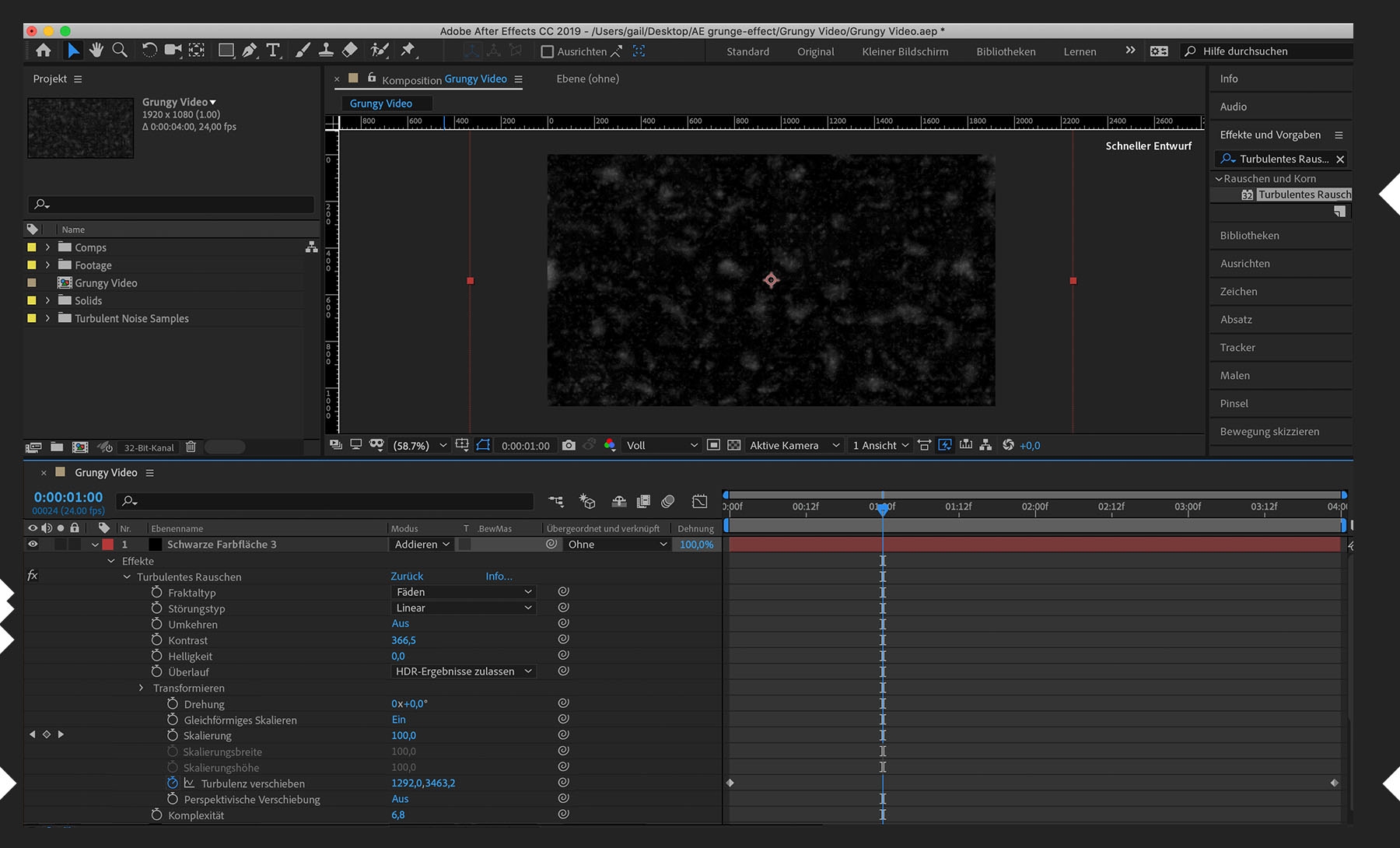The height and width of the screenshot is (848, 1400).
Task: Select the Puppet Pin tool
Action: coord(408,51)
